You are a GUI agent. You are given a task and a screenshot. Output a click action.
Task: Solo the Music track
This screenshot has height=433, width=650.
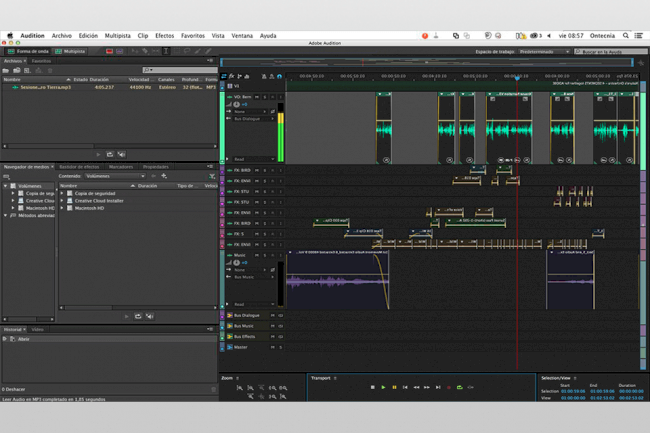pos(263,255)
